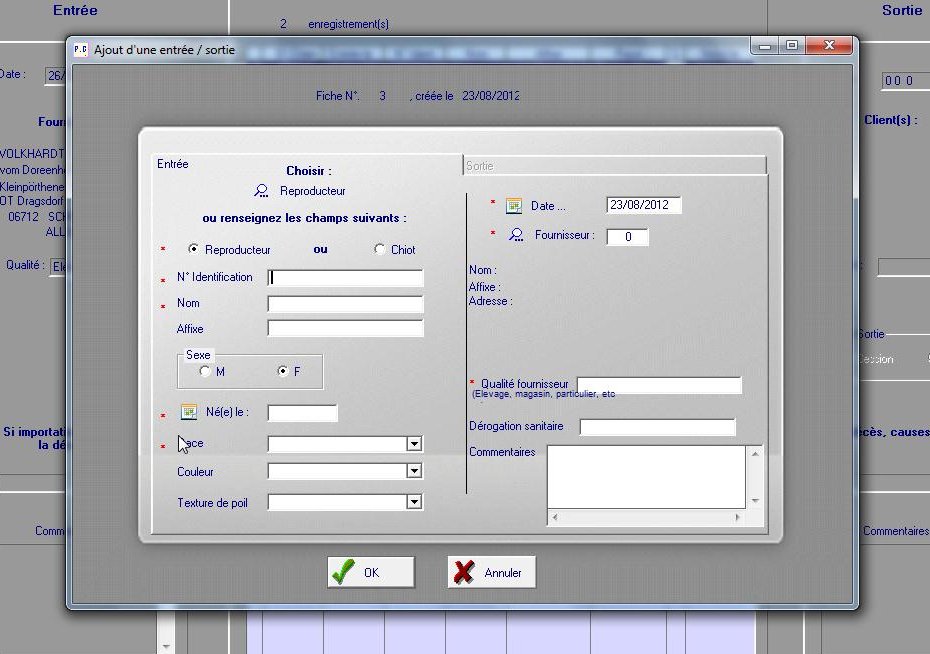Click the Qualité fournisseur text field
The width and height of the screenshot is (930, 654).
(659, 386)
